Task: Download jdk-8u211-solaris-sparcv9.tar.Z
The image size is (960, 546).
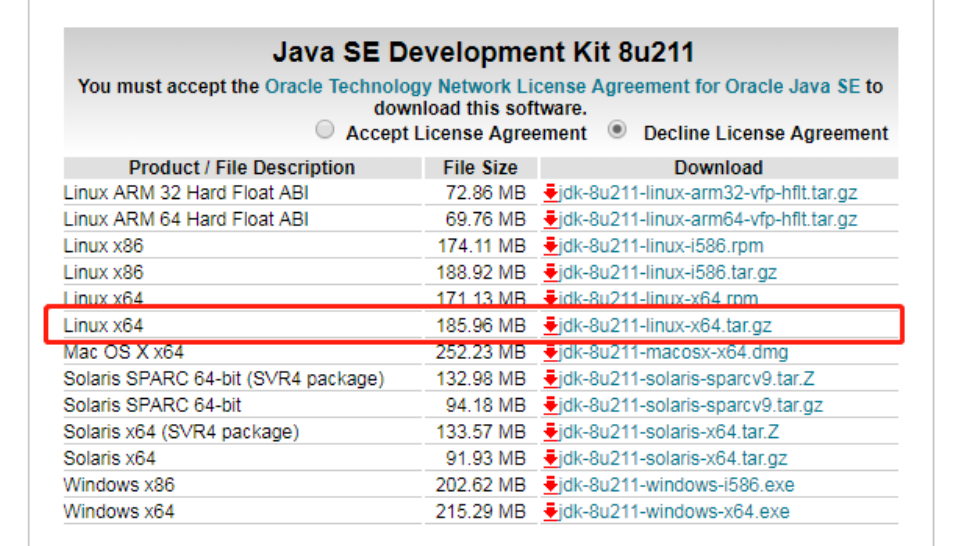Action: coord(686,379)
